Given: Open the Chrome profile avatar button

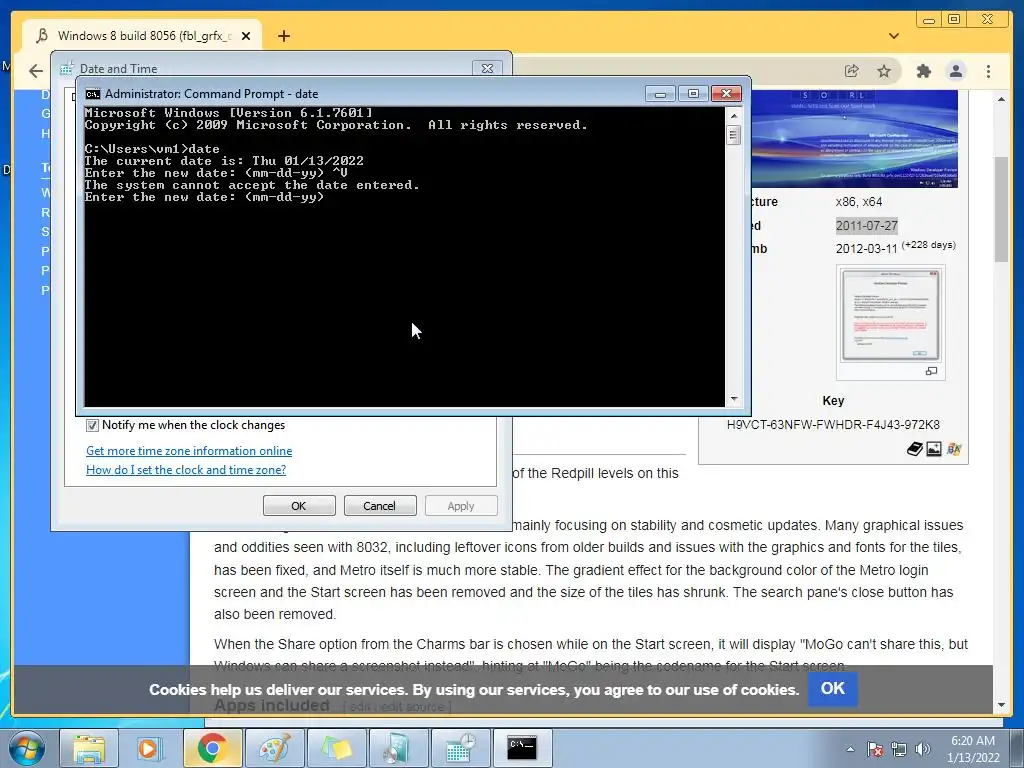Looking at the screenshot, I should point(955,71).
